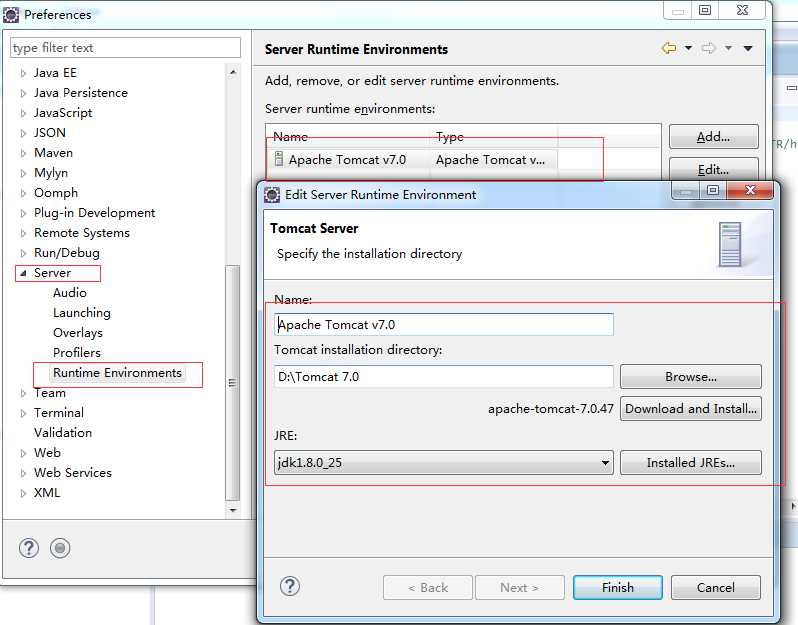798x625 pixels.
Task: Expand the XML preferences node
Action: pos(23,493)
